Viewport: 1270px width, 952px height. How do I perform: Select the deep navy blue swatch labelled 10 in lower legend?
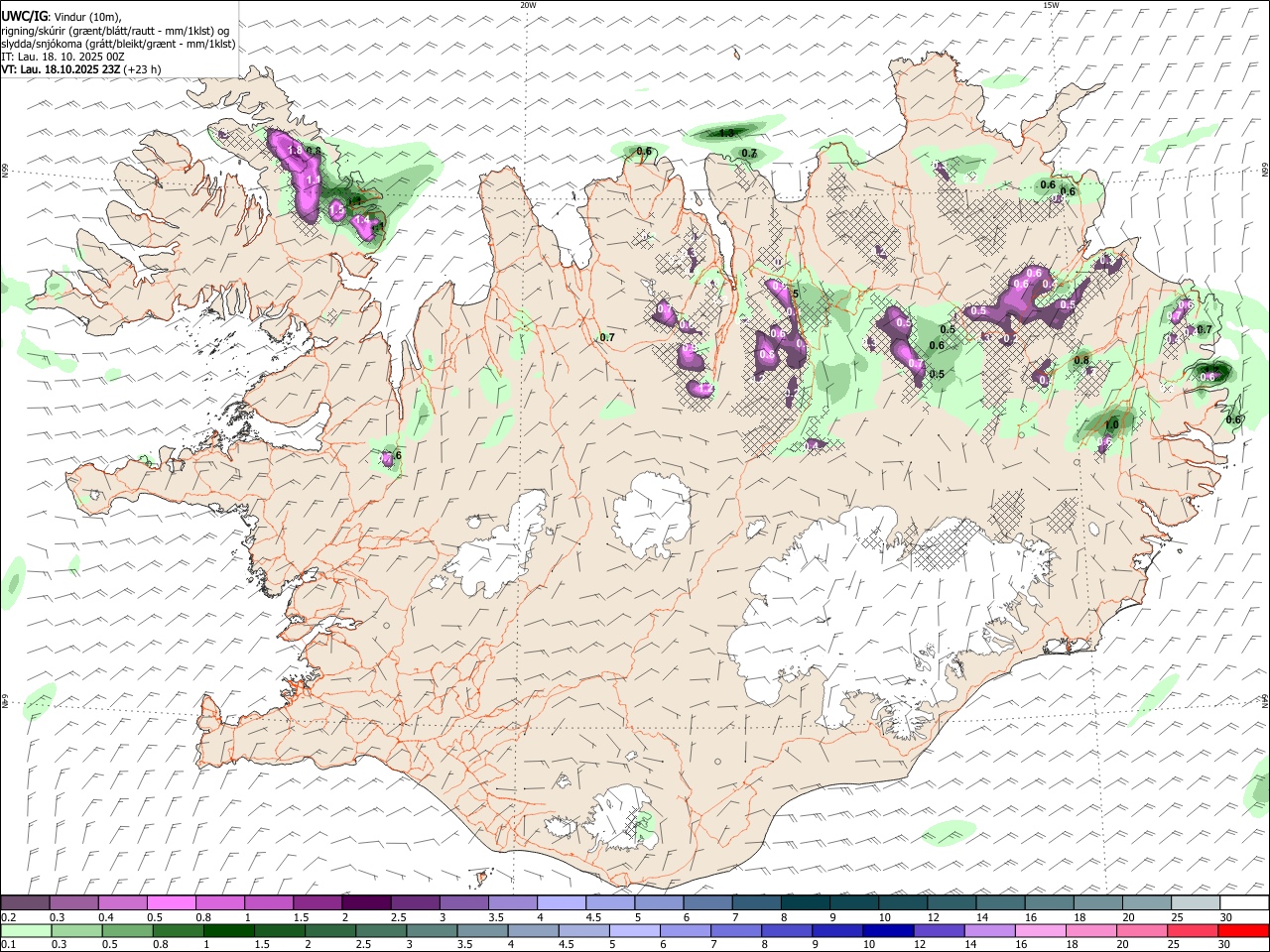point(887,931)
